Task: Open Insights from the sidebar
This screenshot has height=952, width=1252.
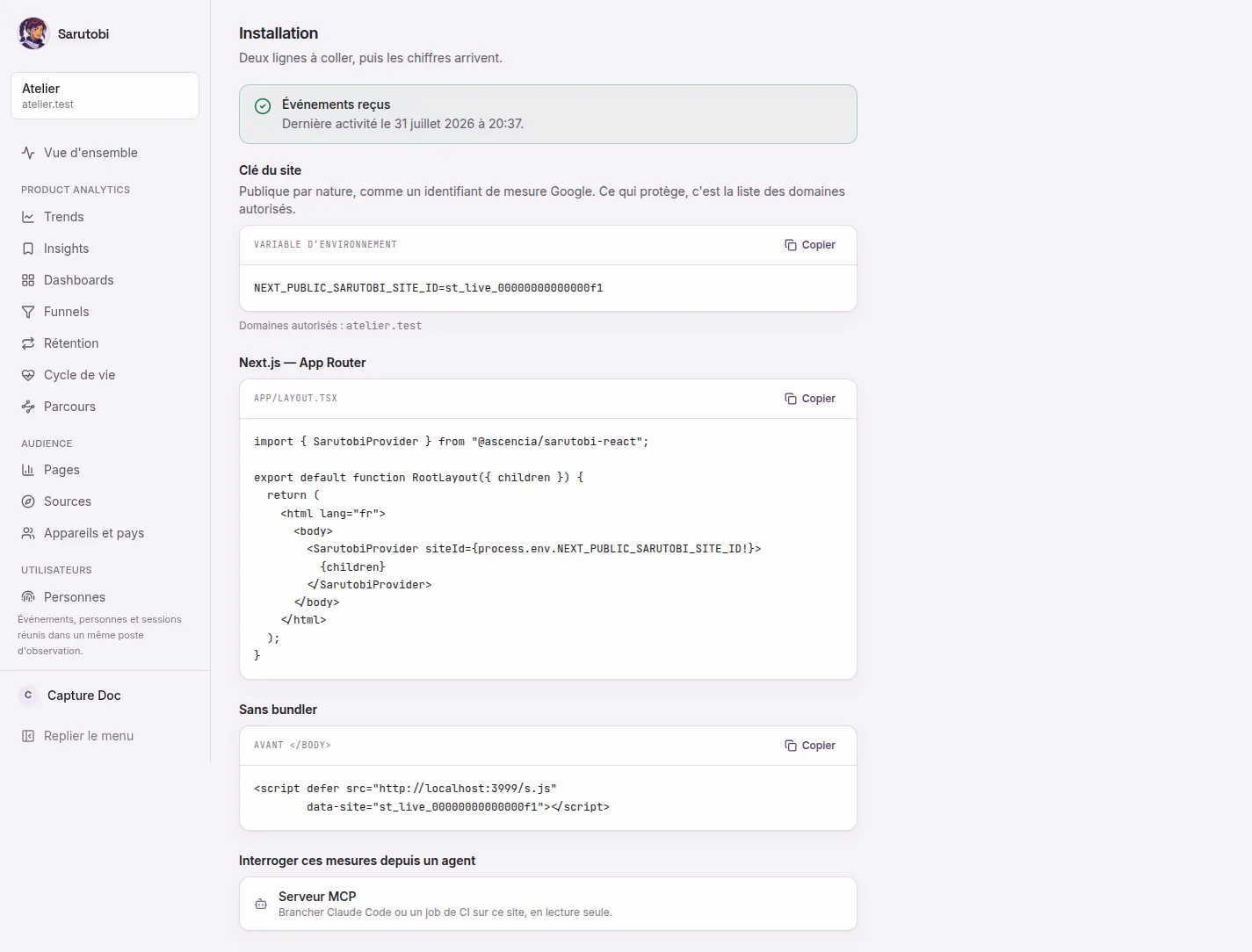Action: point(105,249)
